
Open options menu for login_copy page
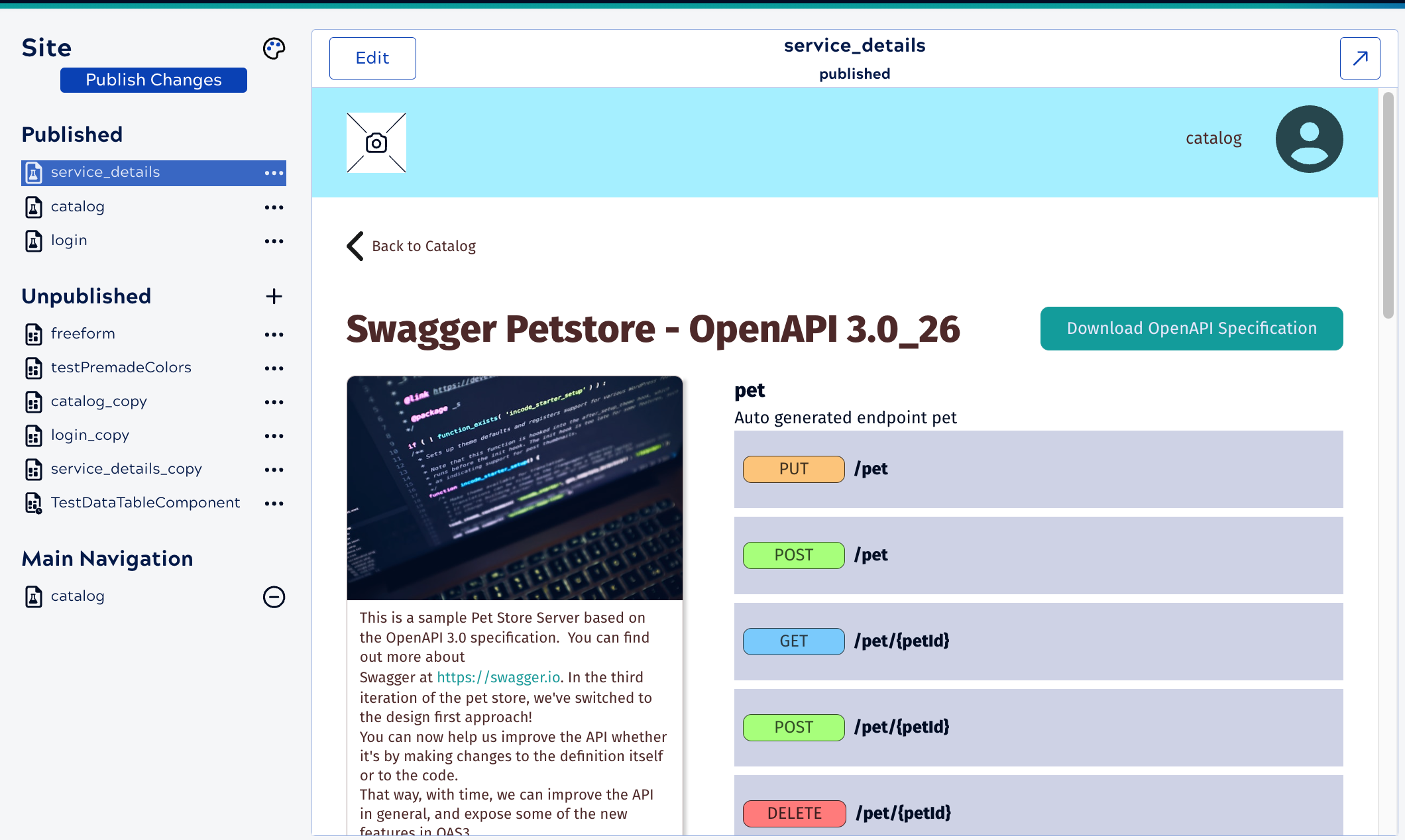(x=274, y=436)
